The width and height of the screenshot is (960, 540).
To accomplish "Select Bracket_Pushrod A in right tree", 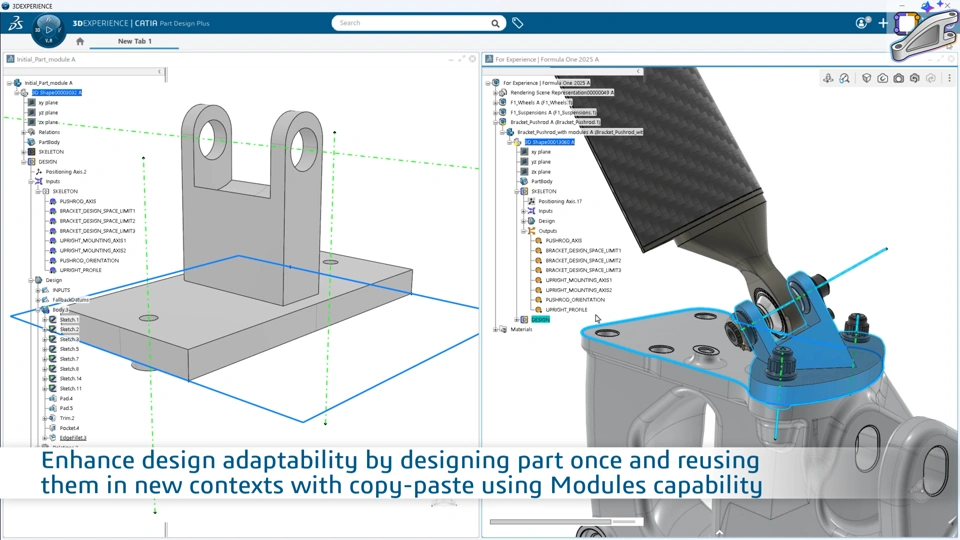I will (x=555, y=122).
